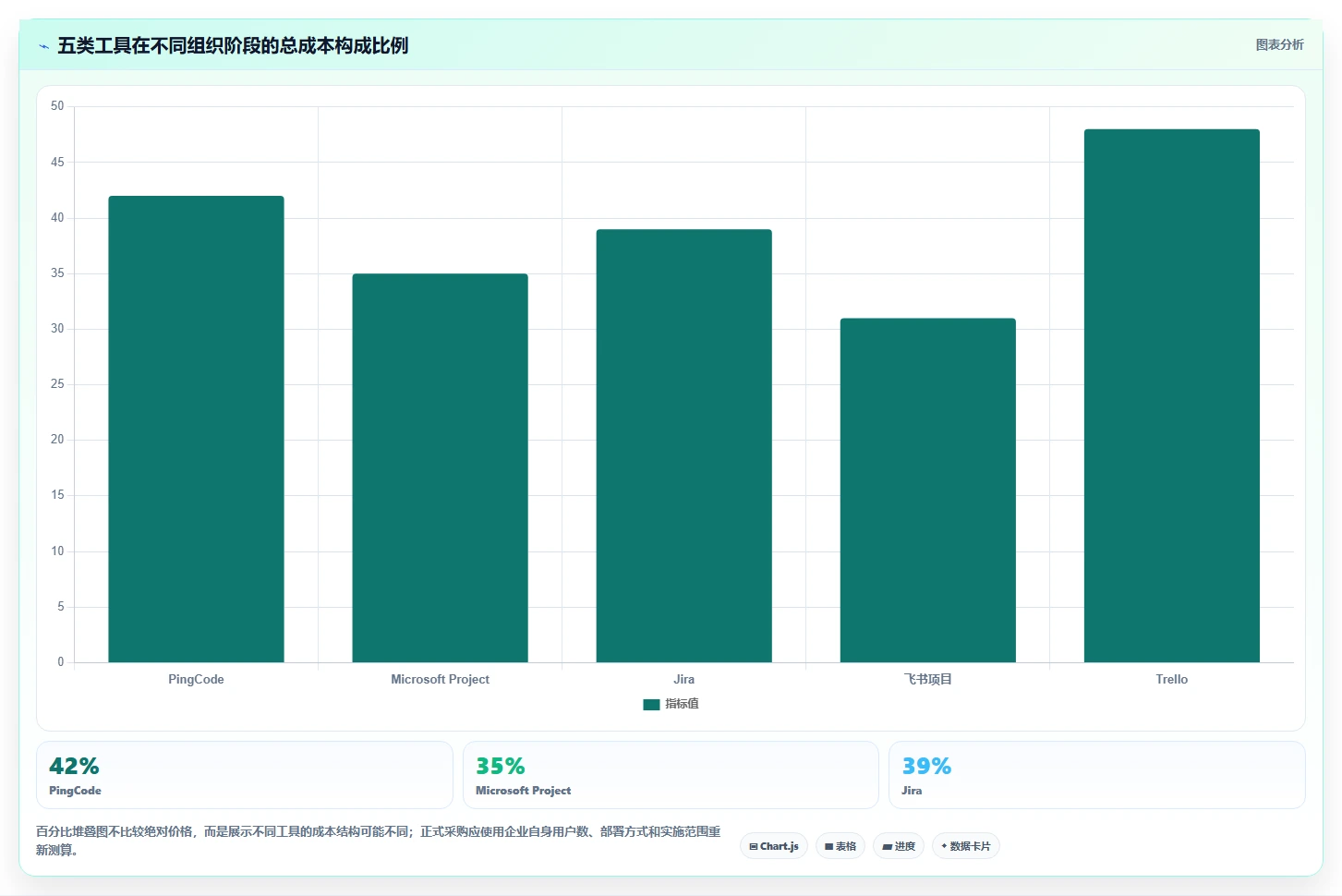Click the Microsoft Project x-axis label
1342x896 pixels.
pos(440,679)
